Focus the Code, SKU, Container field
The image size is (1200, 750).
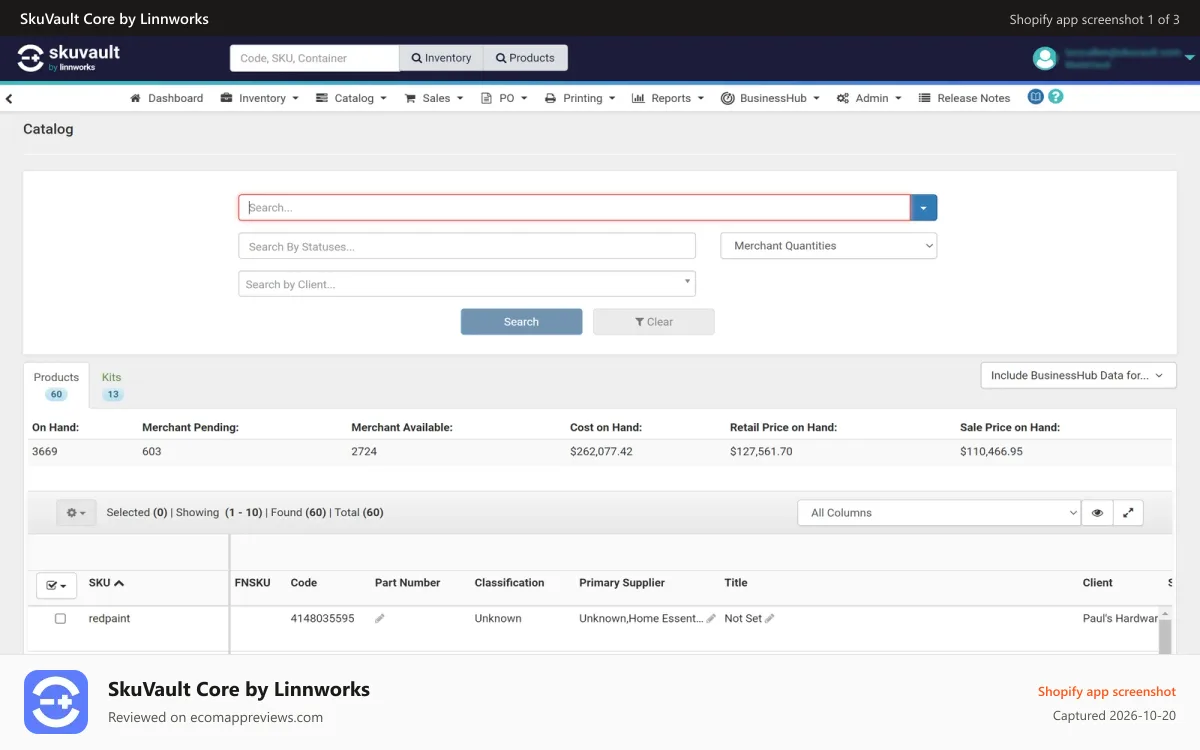coord(315,58)
